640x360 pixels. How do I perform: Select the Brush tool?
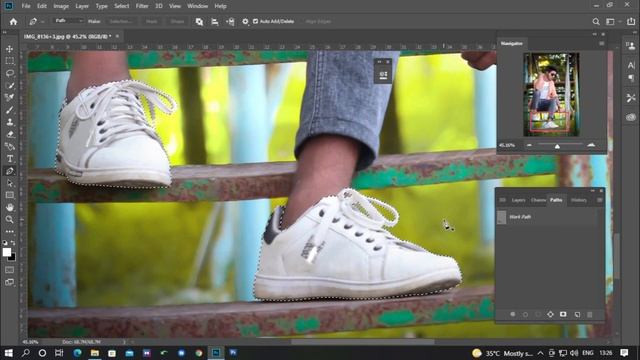point(10,110)
